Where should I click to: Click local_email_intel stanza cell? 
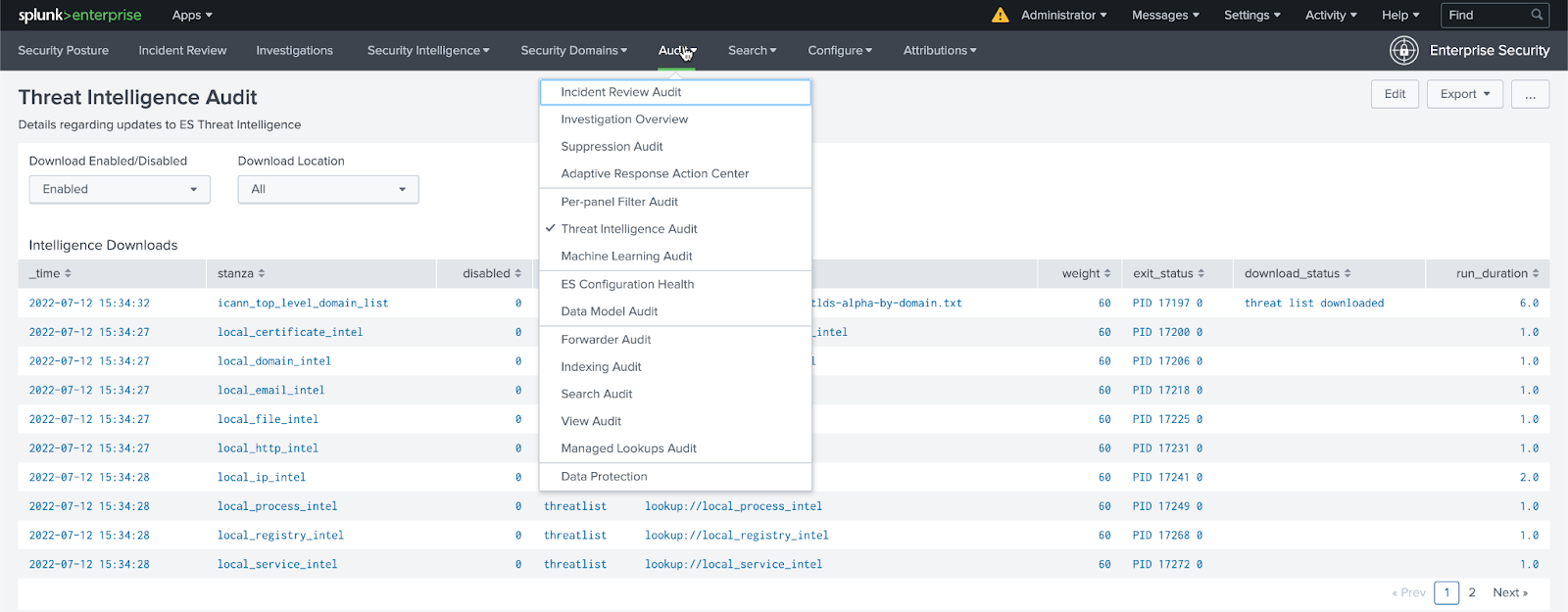click(271, 391)
